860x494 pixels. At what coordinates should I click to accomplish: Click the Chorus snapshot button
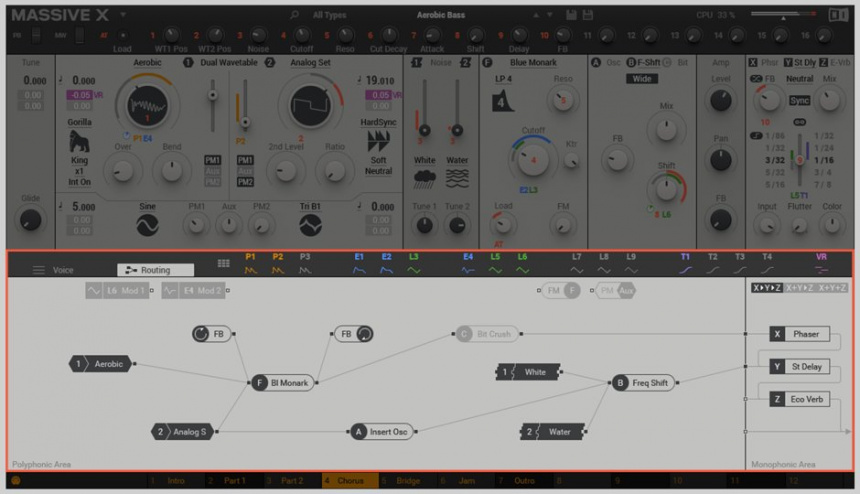[350, 481]
